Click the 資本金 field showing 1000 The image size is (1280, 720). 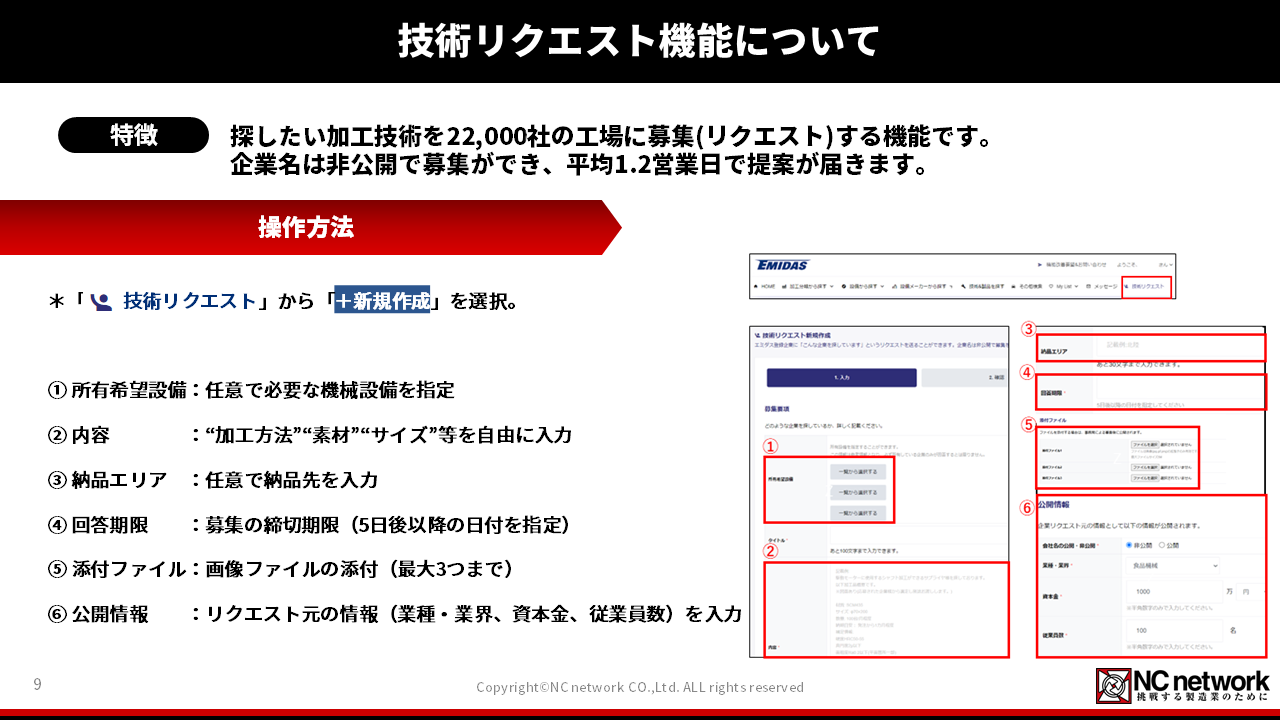1174,592
